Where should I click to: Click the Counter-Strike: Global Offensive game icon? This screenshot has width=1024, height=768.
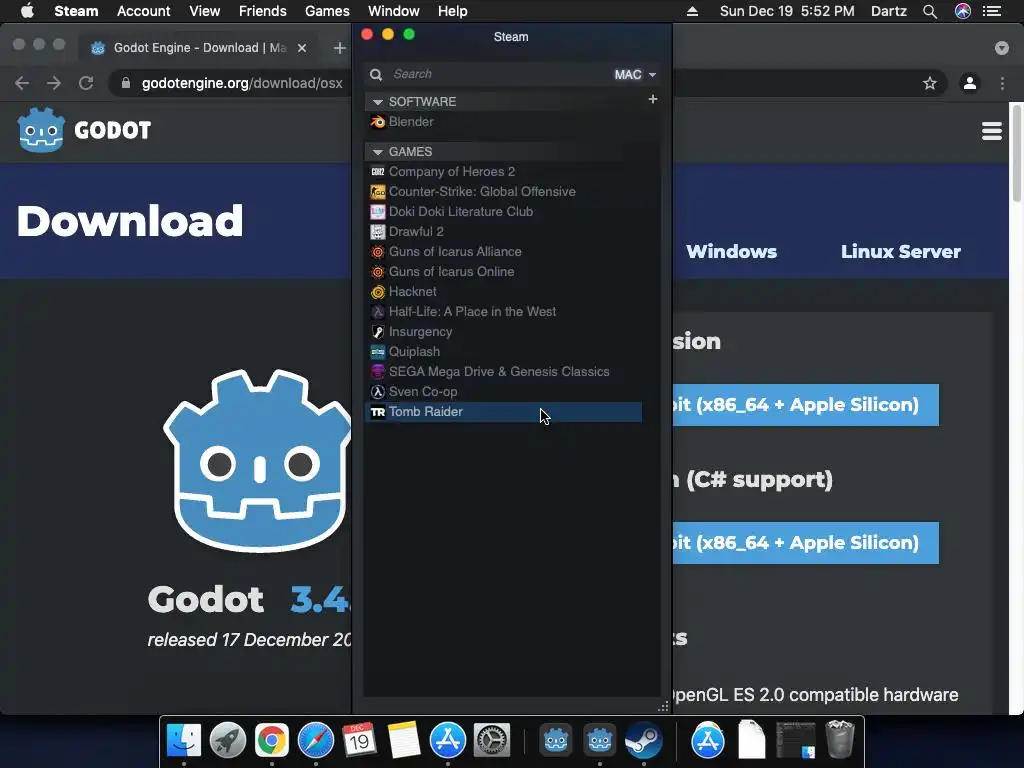(x=377, y=192)
